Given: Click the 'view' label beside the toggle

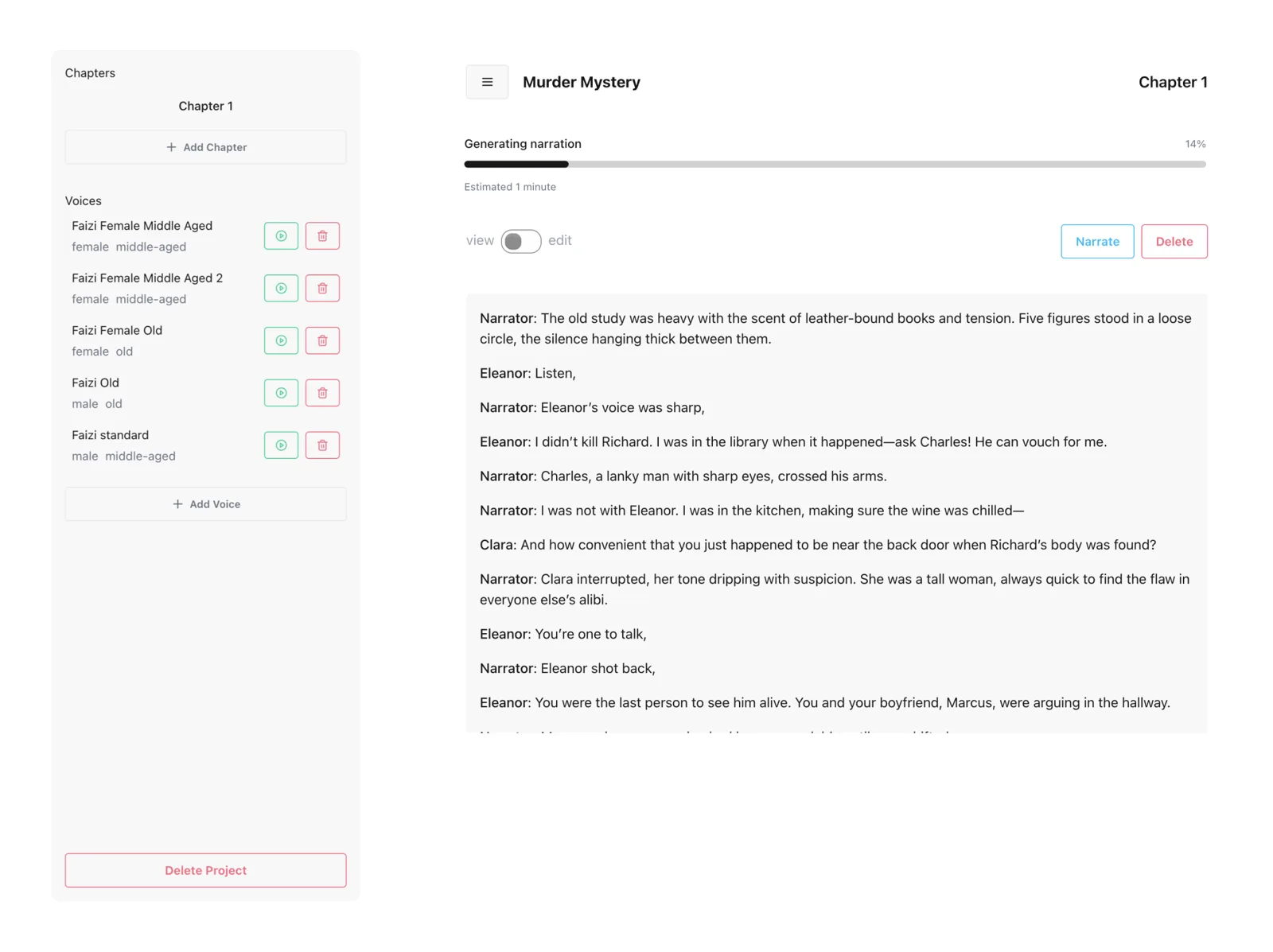Looking at the screenshot, I should pos(480,240).
